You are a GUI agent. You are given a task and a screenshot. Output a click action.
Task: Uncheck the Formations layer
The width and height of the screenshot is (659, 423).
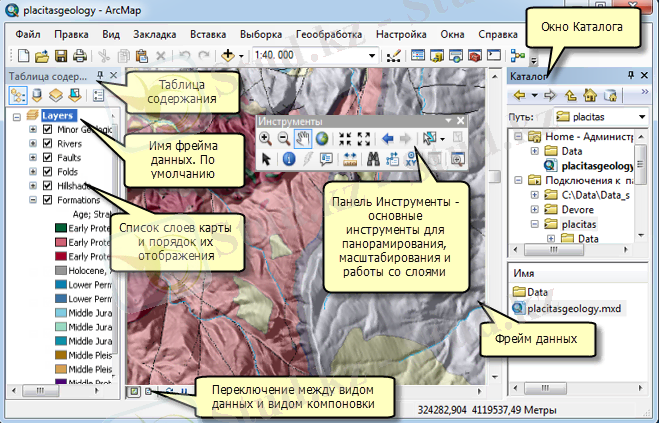(x=47, y=200)
